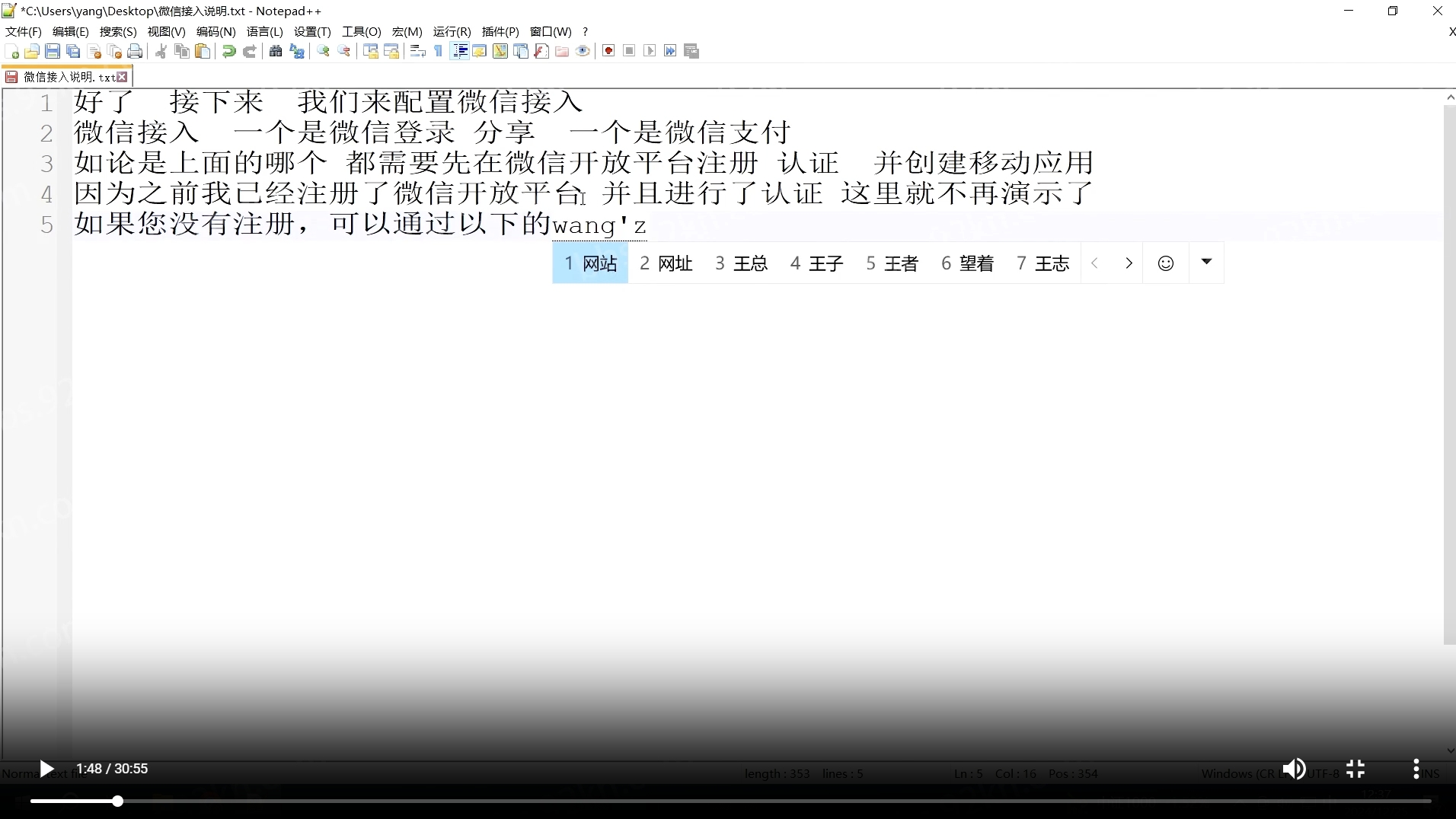Open the 窗口(W) menu
Screen dimensions: 1456x819
551,31
